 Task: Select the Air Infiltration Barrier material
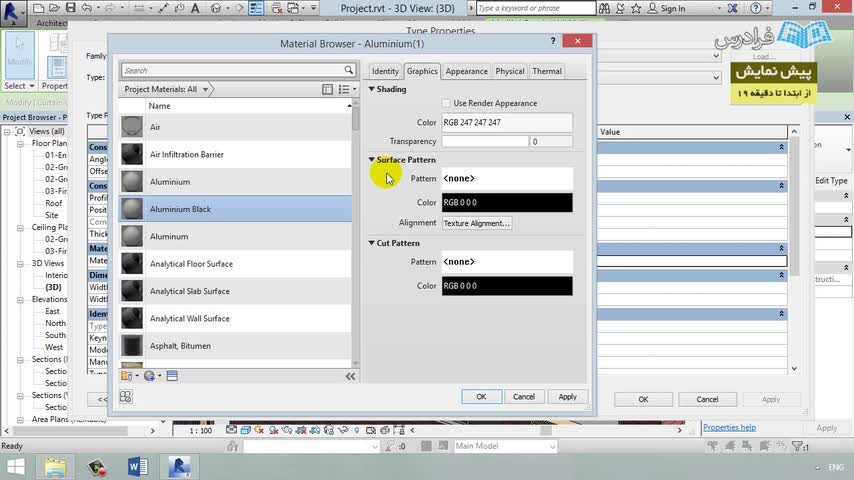pyautogui.click(x=235, y=155)
